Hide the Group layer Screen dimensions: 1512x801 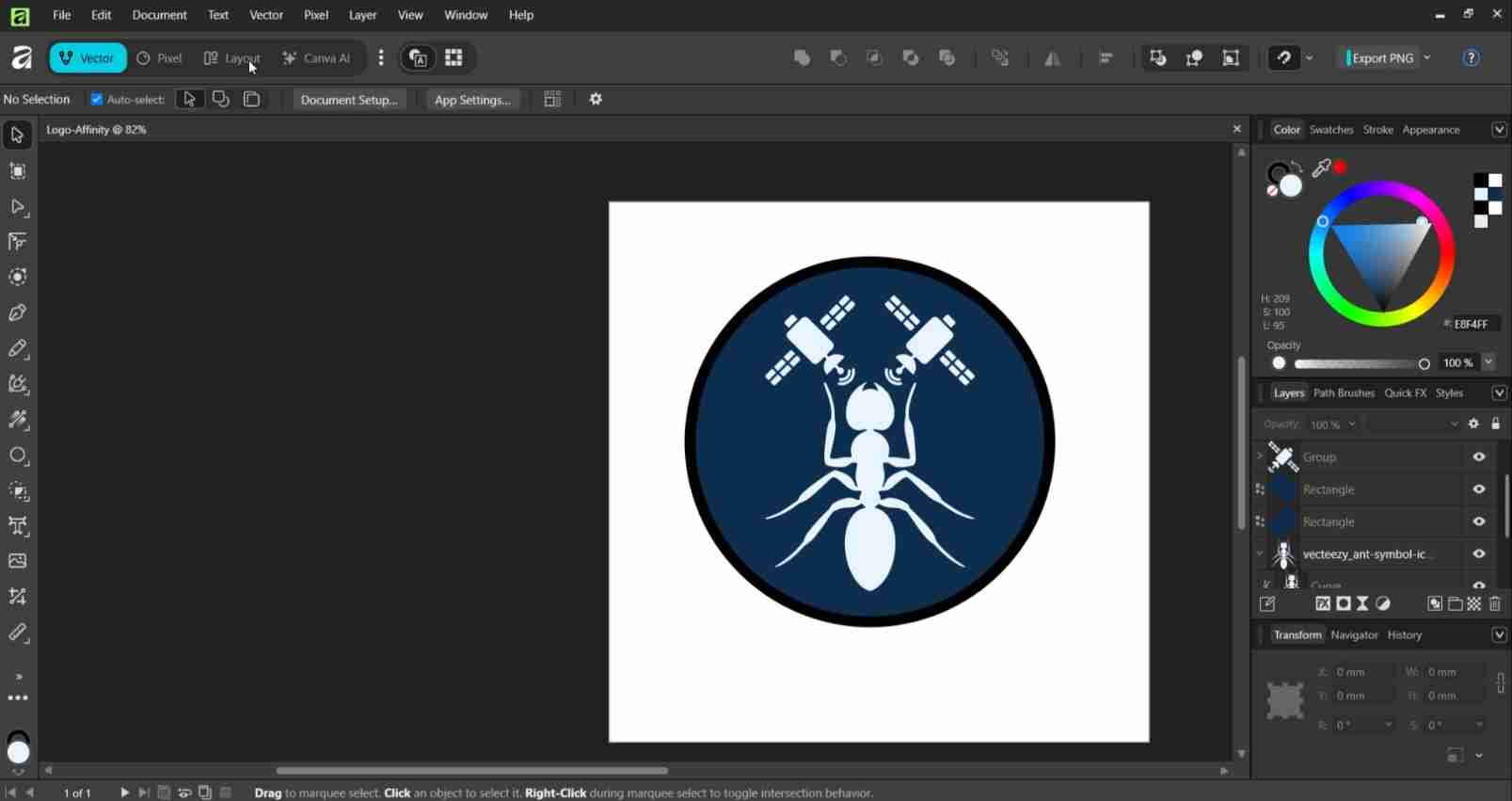coord(1479,457)
